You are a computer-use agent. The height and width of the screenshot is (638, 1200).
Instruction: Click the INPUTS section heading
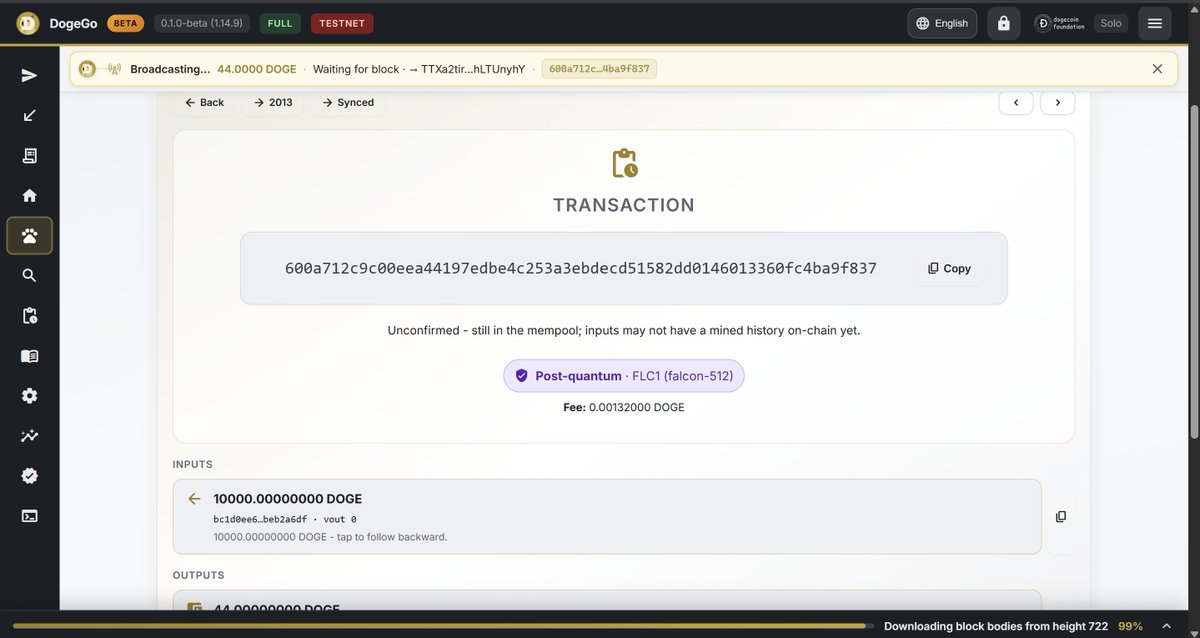pos(192,464)
